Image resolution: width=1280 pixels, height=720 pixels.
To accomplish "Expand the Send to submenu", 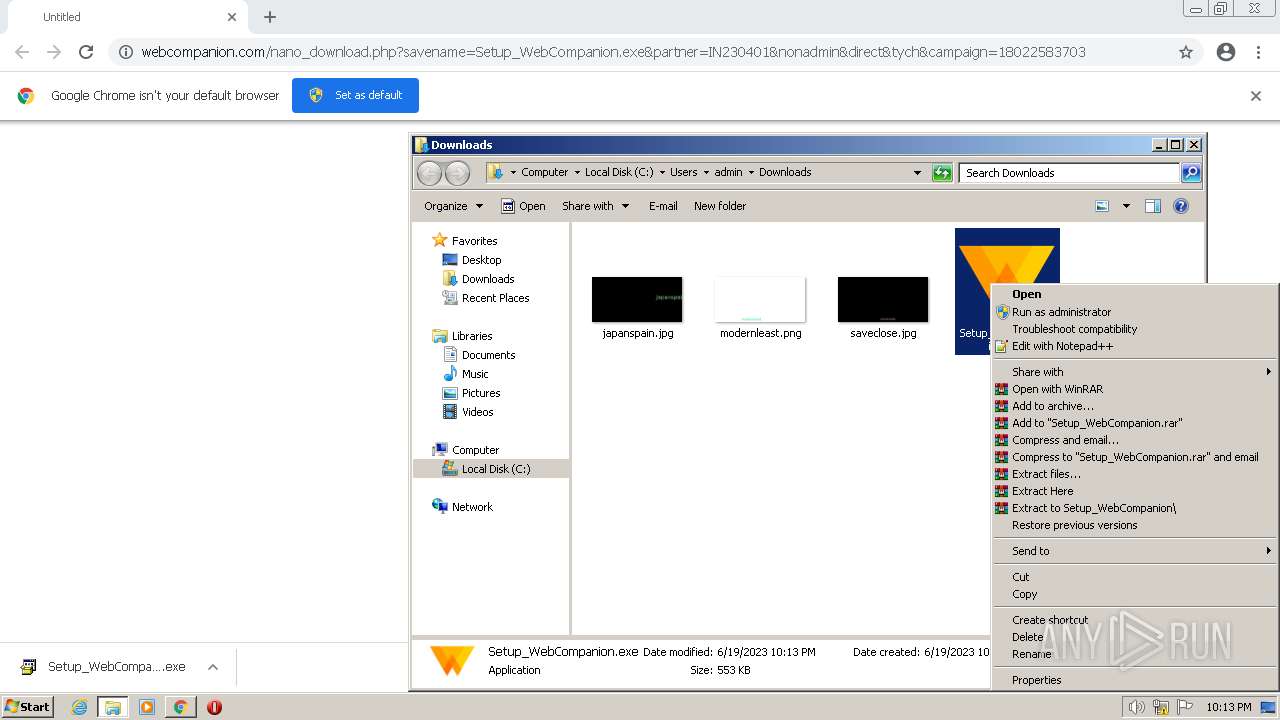I will coord(1135,551).
